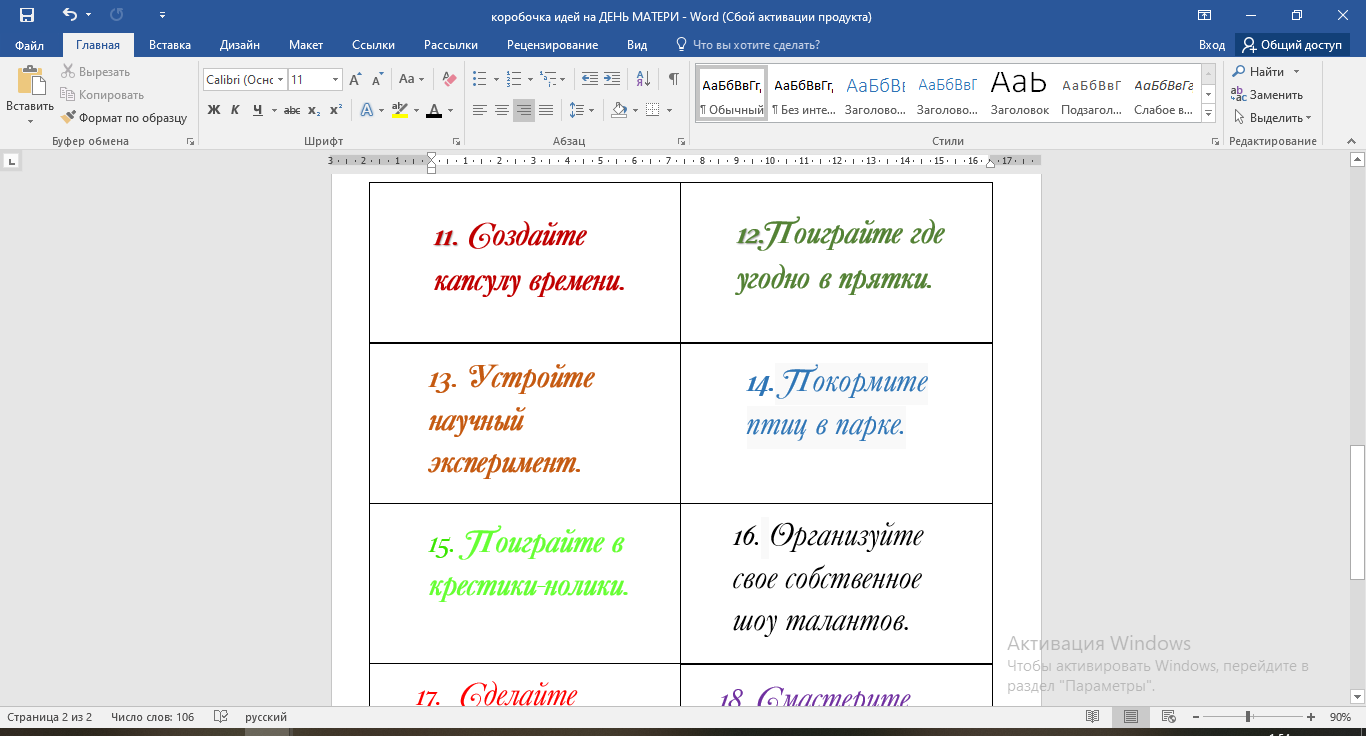Screen dimensions: 1366x736
Task: Toggle Italic (К) formatting
Action: 236,110
